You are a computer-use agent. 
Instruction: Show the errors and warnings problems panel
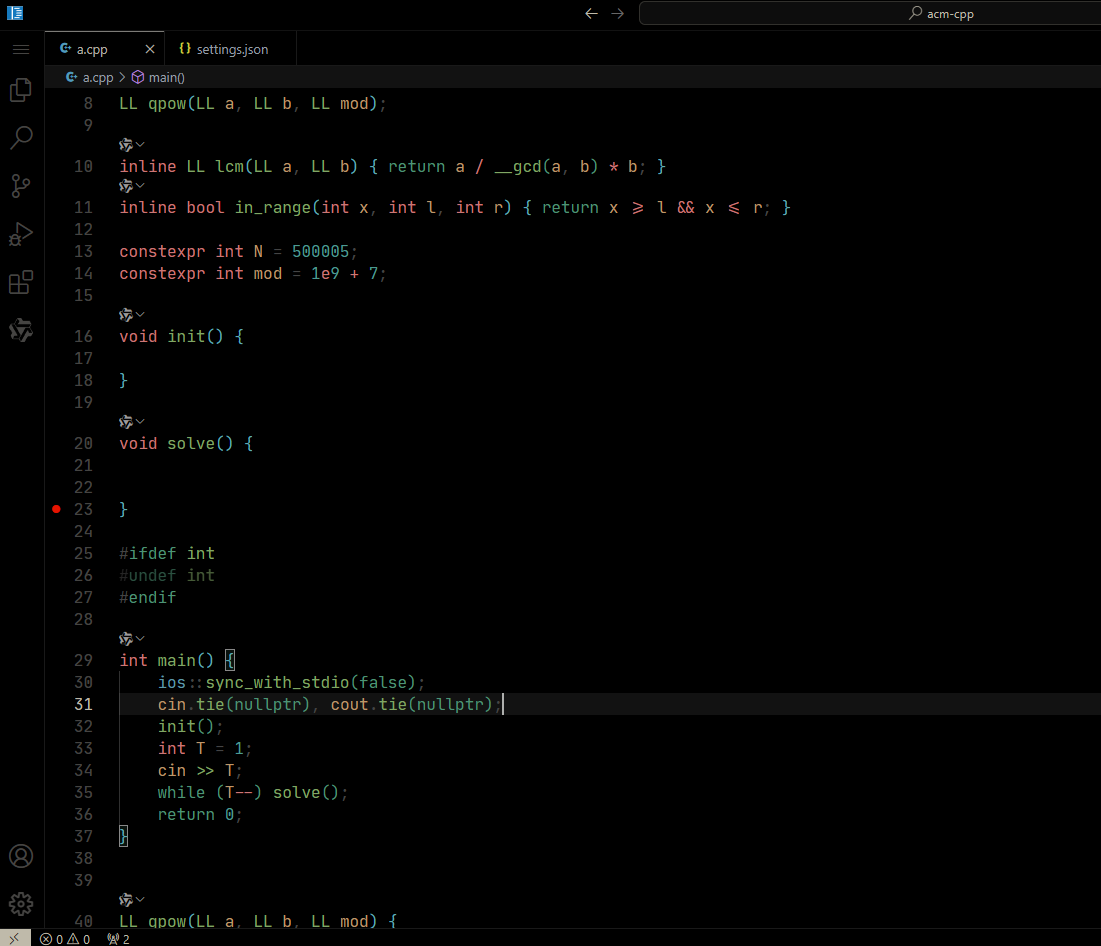[x=65, y=939]
